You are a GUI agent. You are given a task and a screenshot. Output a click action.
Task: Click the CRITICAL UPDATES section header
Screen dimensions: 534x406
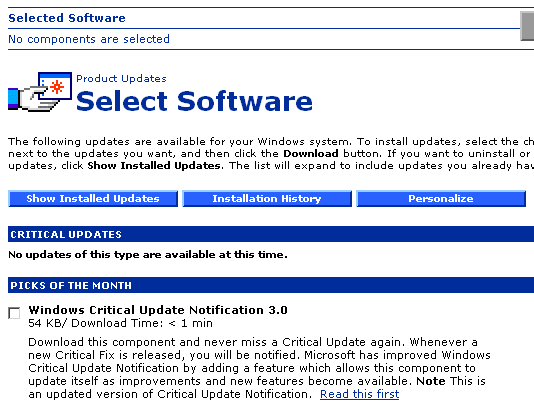tap(271, 234)
